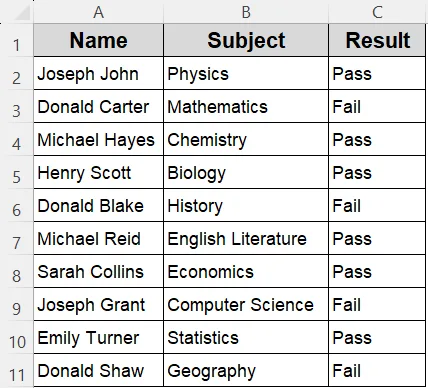
Task: Select the Computer Science cell
Action: tap(246, 304)
